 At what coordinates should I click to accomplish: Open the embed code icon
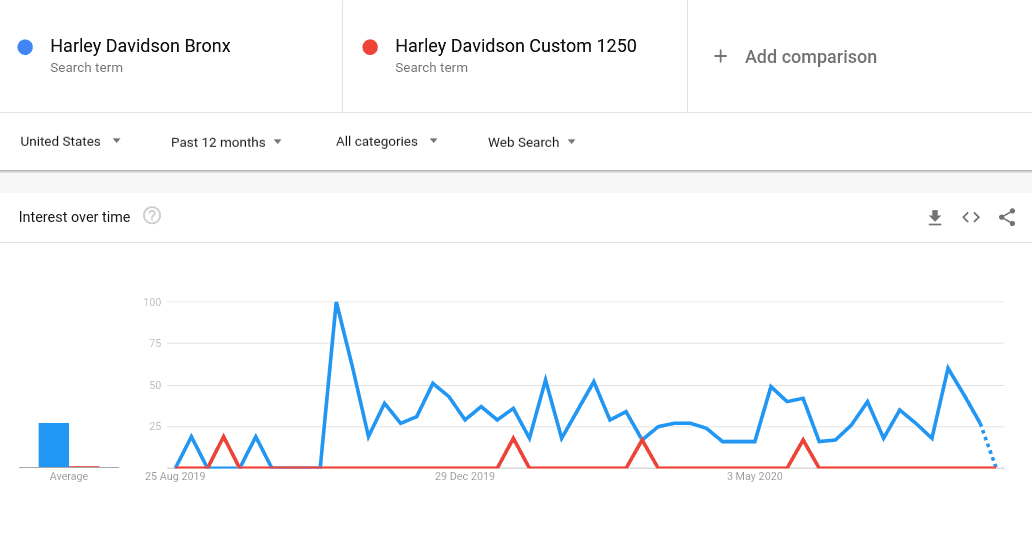971,217
